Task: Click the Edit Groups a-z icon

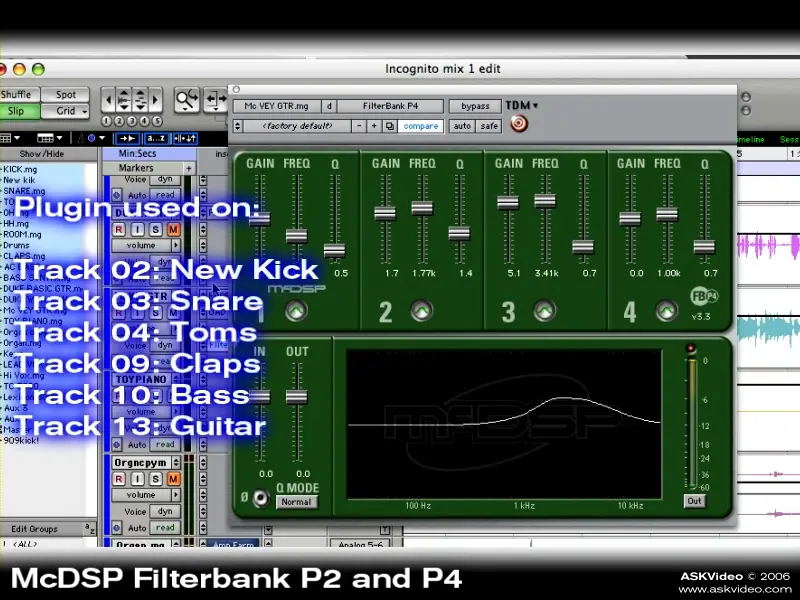Action: 89,529
